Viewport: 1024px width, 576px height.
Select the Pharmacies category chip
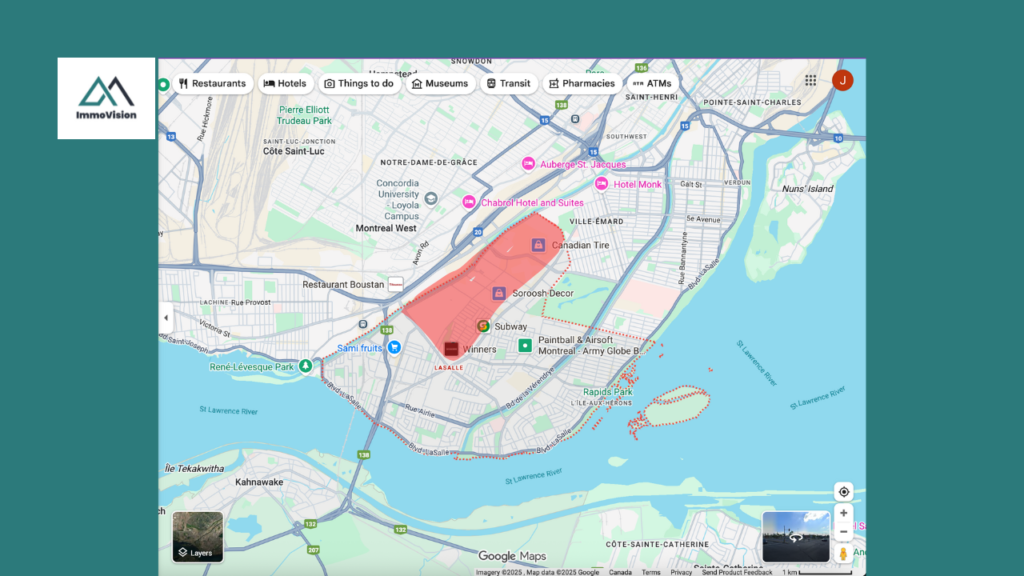click(582, 84)
